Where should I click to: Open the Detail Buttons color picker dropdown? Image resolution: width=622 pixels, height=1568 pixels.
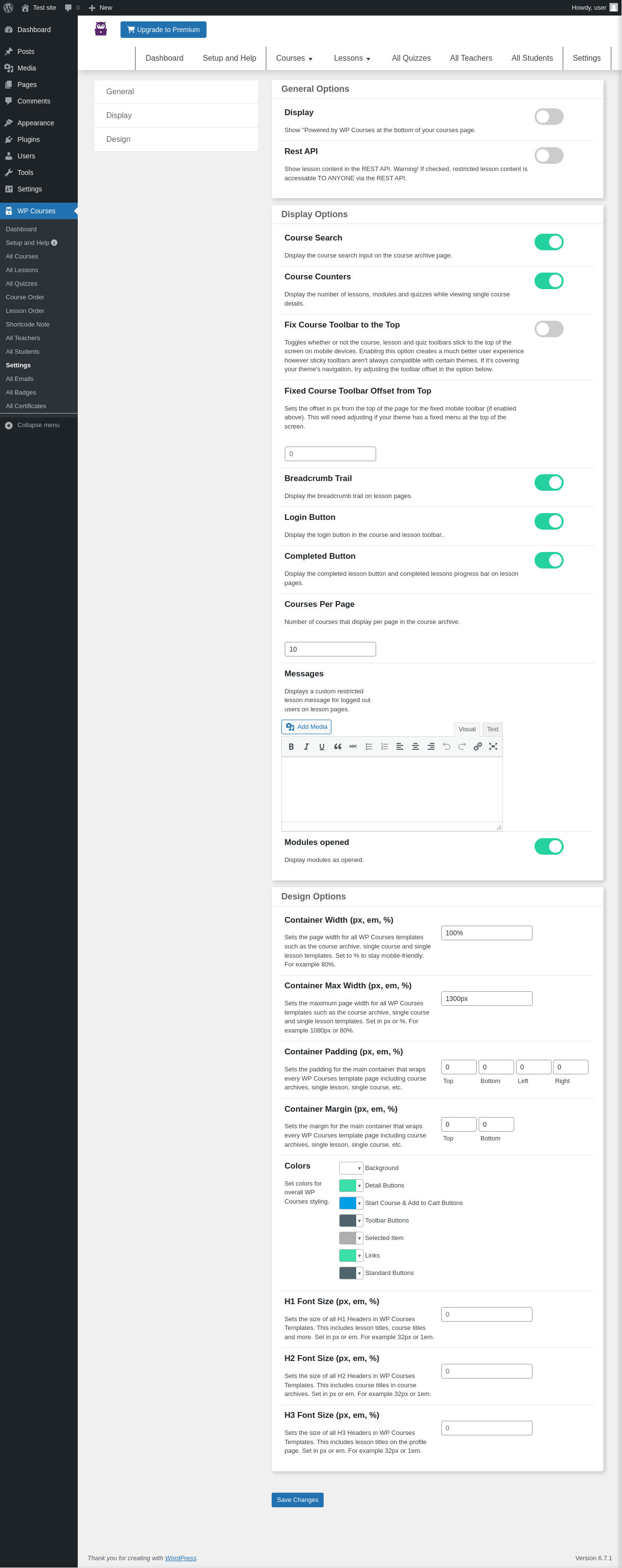(x=359, y=1186)
